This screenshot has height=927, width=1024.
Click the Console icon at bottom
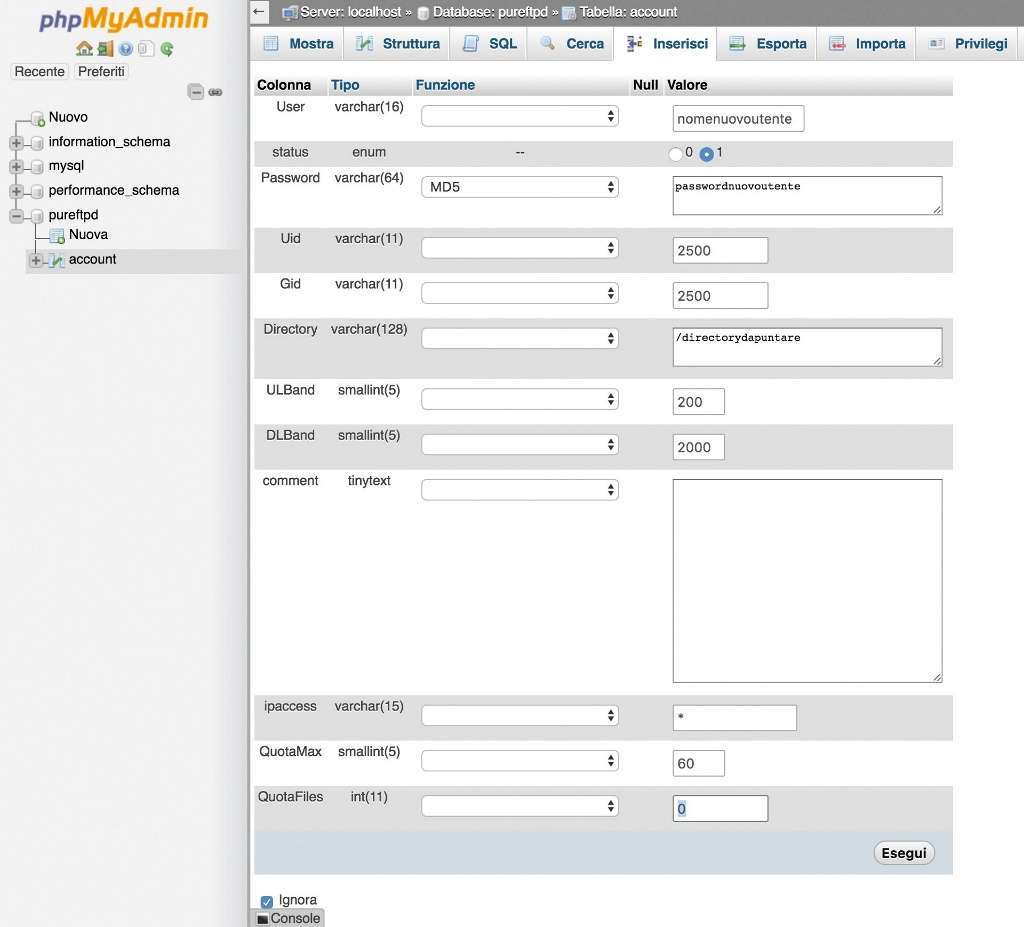(x=262, y=918)
